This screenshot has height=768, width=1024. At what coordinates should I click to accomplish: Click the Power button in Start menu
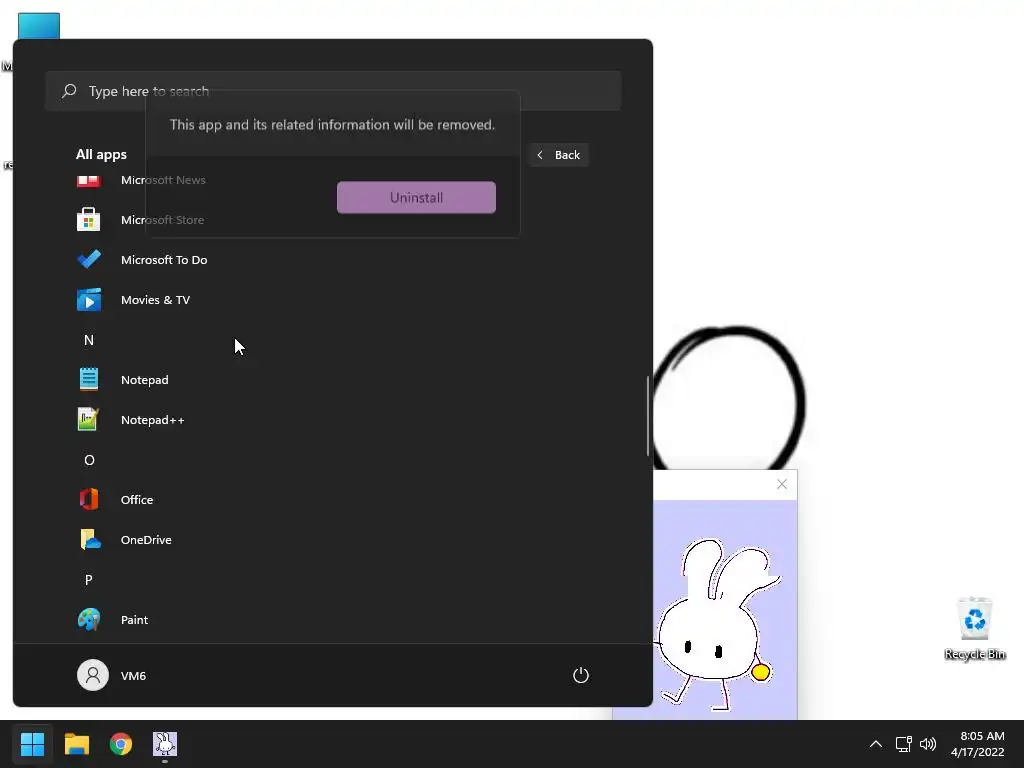581,675
